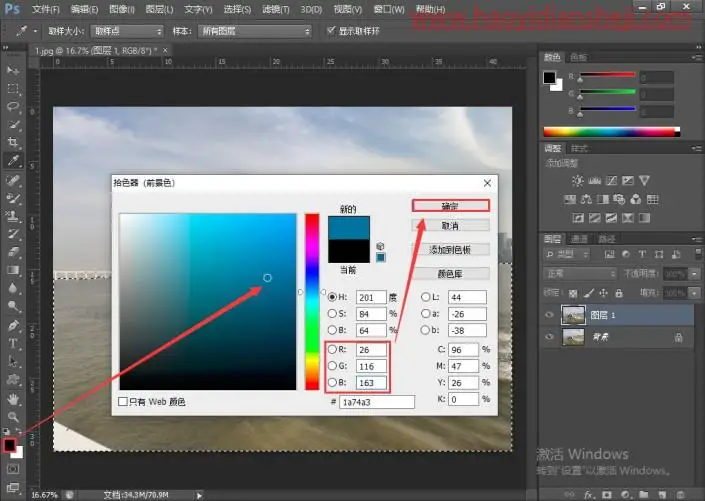Hide the 图层 1 layer eye icon
Screen dimensions: 705x501
pos(549,315)
